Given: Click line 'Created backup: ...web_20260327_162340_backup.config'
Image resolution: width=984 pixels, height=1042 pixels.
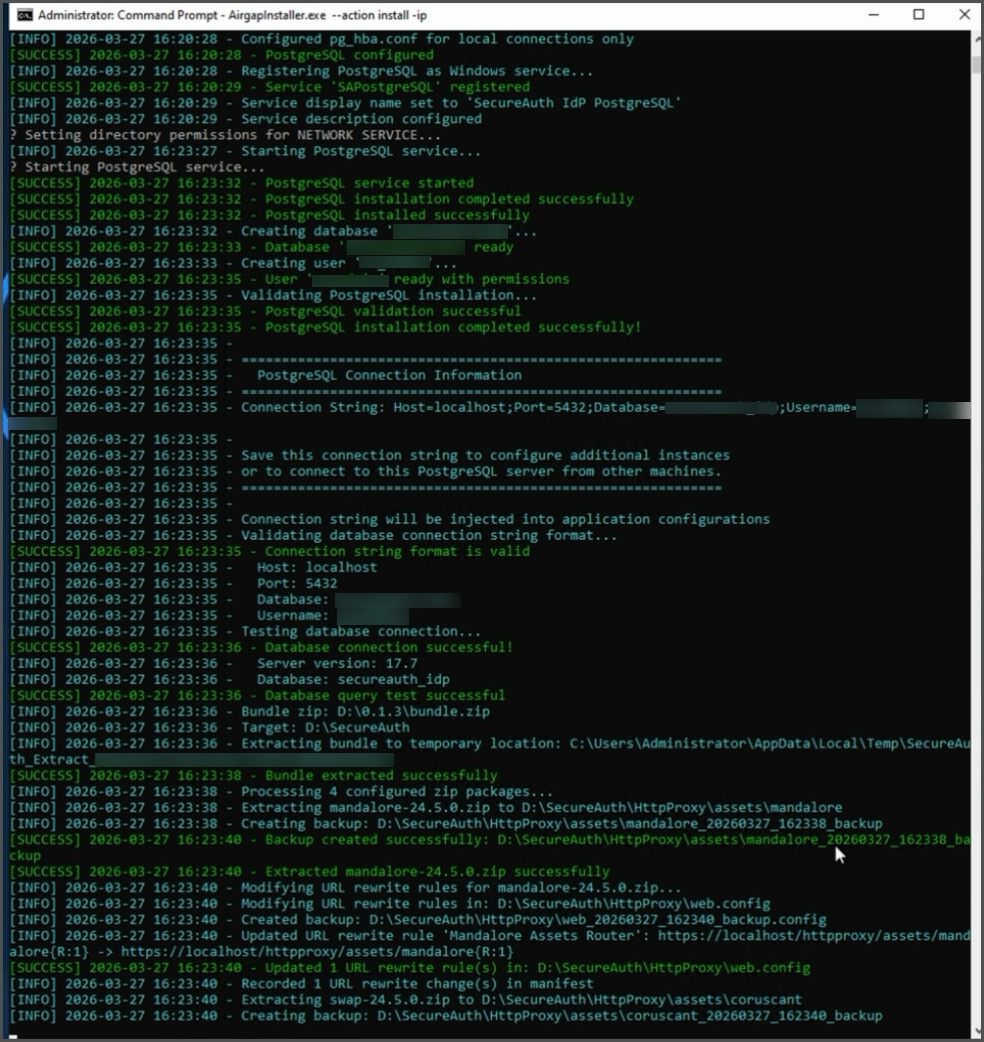Looking at the screenshot, I should [419, 920].
